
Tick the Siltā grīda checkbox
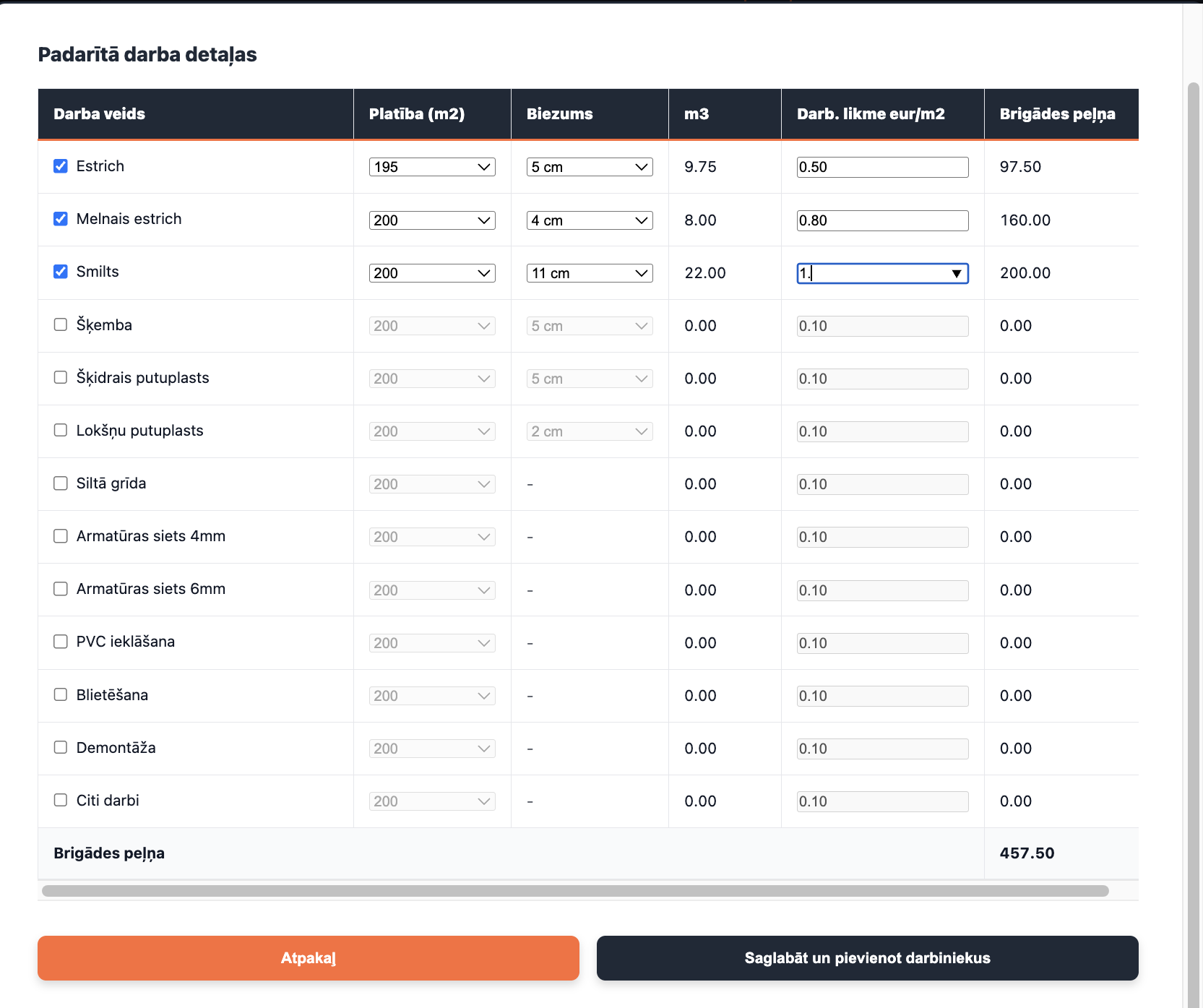[x=61, y=483]
